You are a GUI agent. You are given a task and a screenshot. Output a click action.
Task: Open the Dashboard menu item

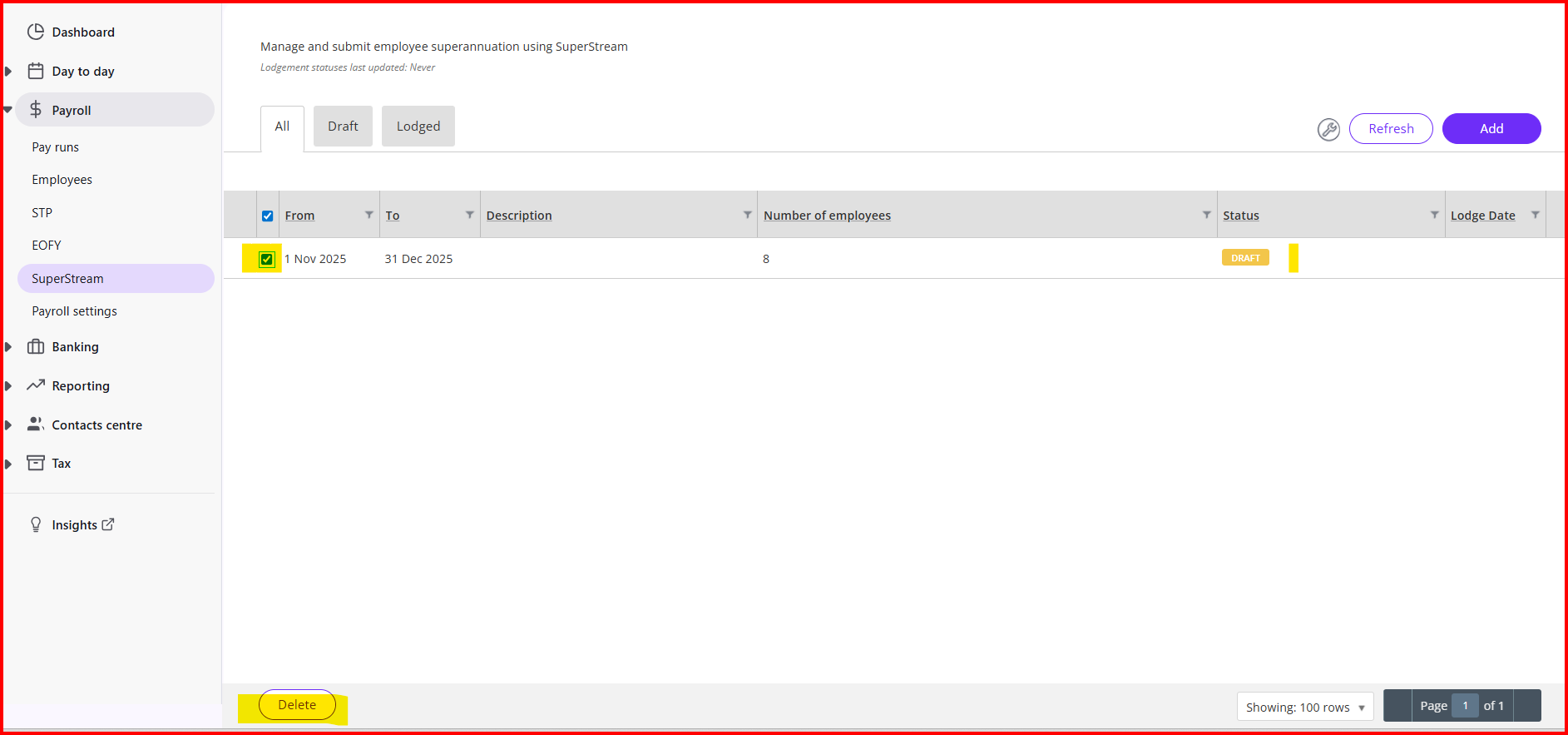pyautogui.click(x=83, y=32)
